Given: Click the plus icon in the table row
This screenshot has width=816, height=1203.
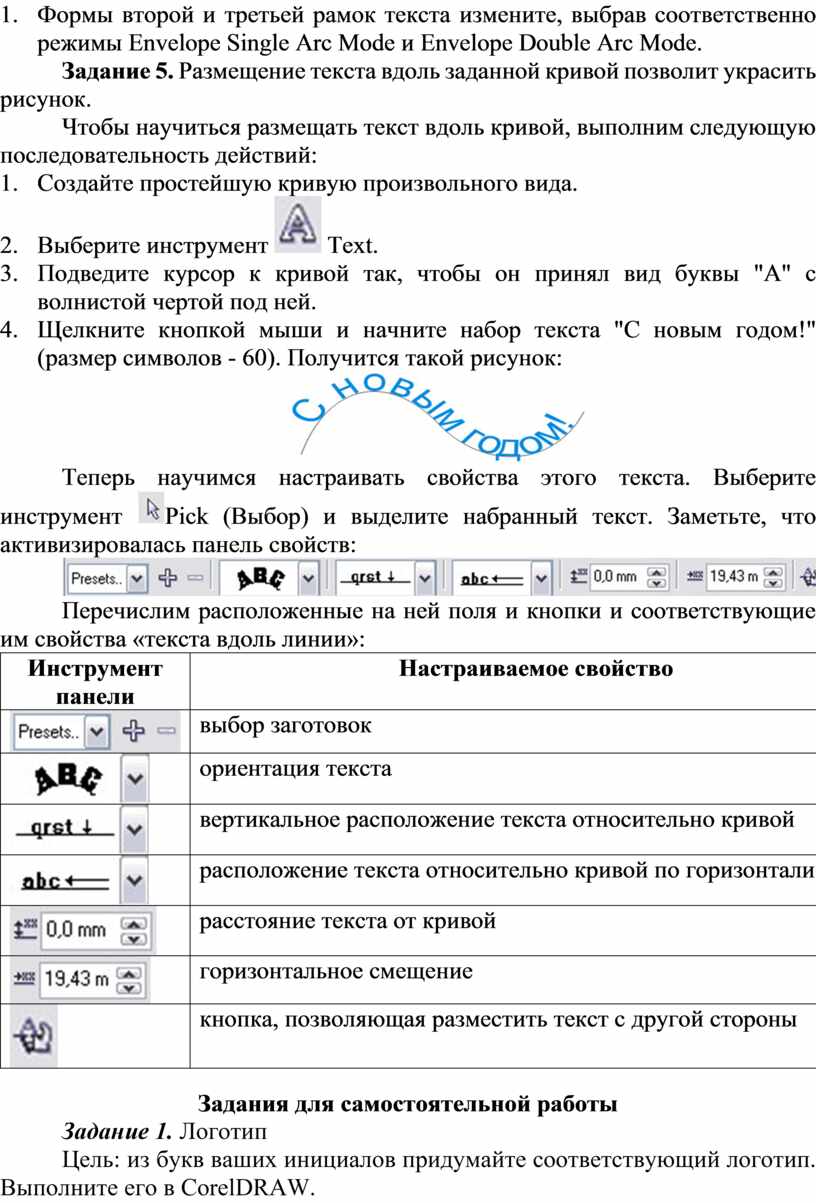Looking at the screenshot, I should click(x=132, y=733).
